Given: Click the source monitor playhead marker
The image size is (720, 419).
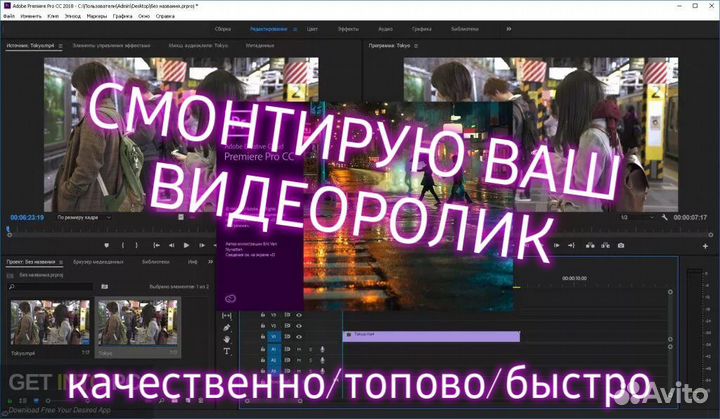Looking at the screenshot, I should [8, 229].
